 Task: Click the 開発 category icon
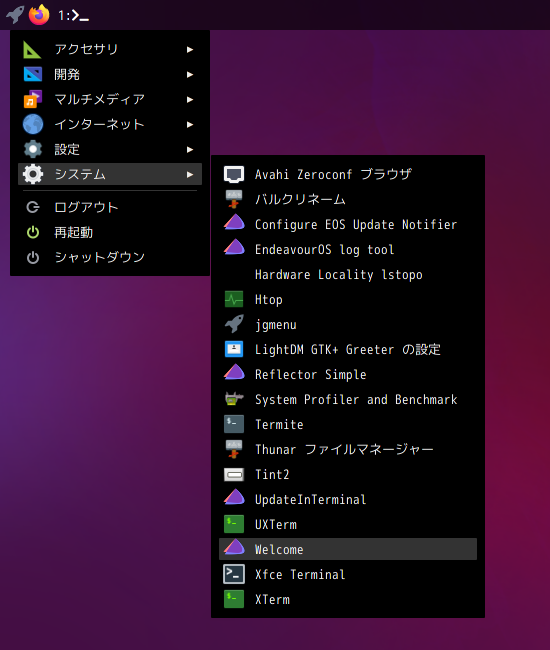(x=32, y=75)
